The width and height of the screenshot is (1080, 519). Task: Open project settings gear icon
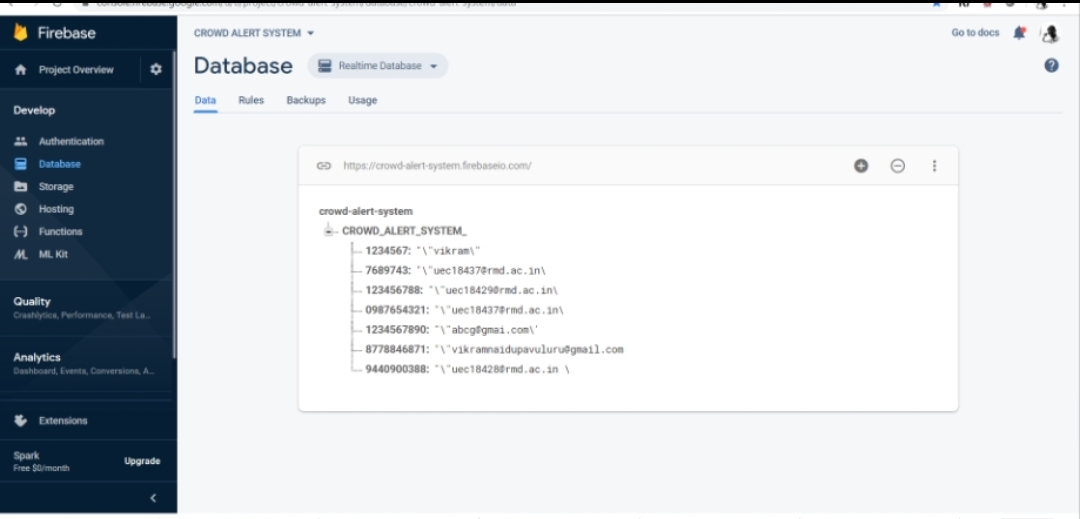coord(156,70)
